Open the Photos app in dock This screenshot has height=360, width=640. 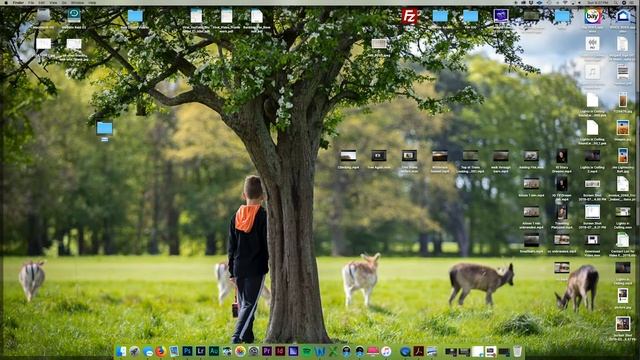coord(240,351)
